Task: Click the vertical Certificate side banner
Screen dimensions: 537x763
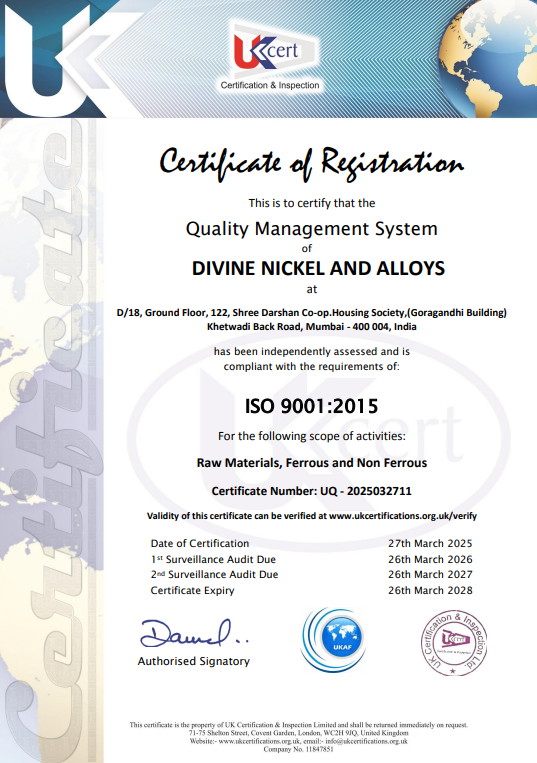Action: (51, 440)
